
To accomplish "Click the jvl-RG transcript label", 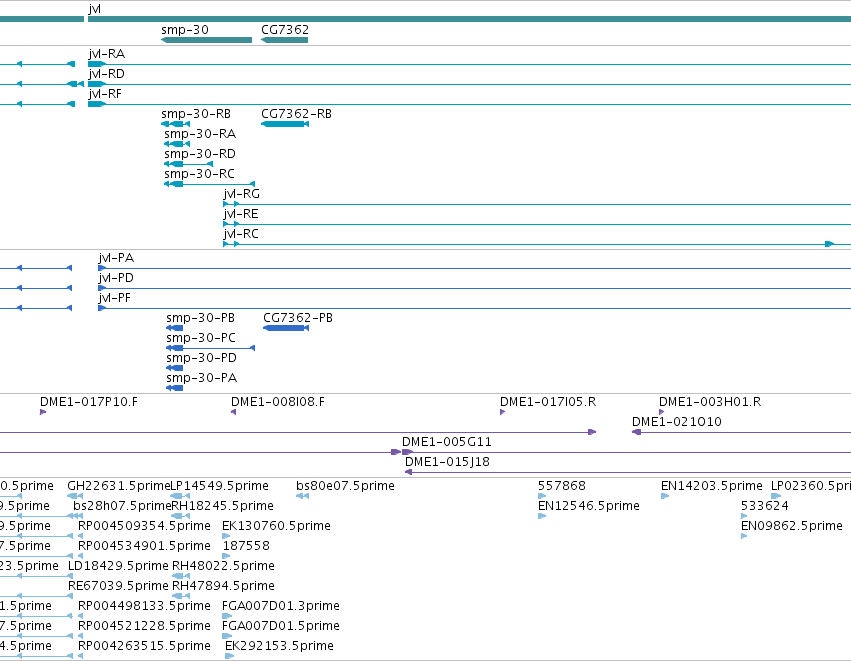I will pyautogui.click(x=242, y=194).
